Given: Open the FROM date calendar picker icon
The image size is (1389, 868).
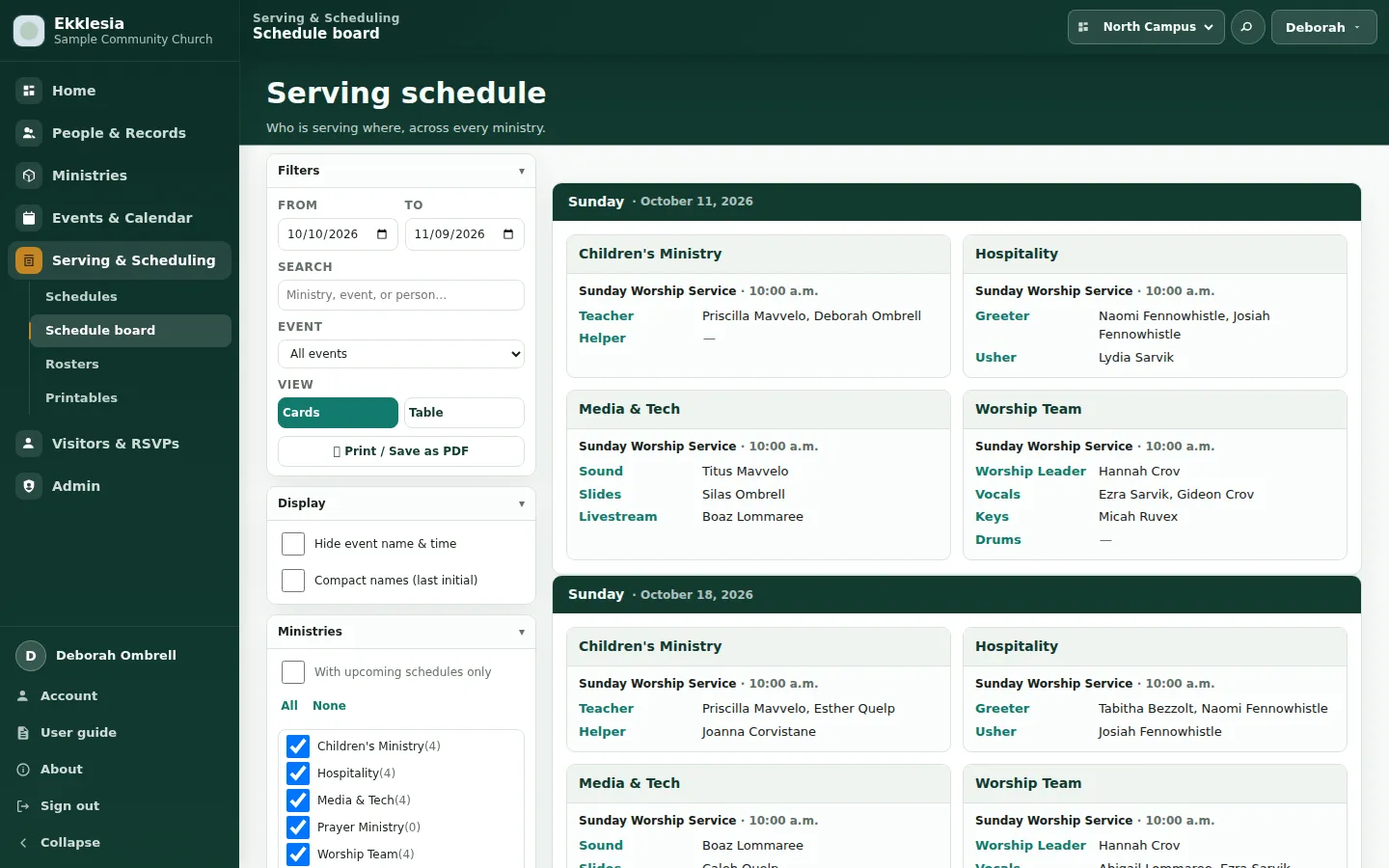Looking at the screenshot, I should click(382, 234).
